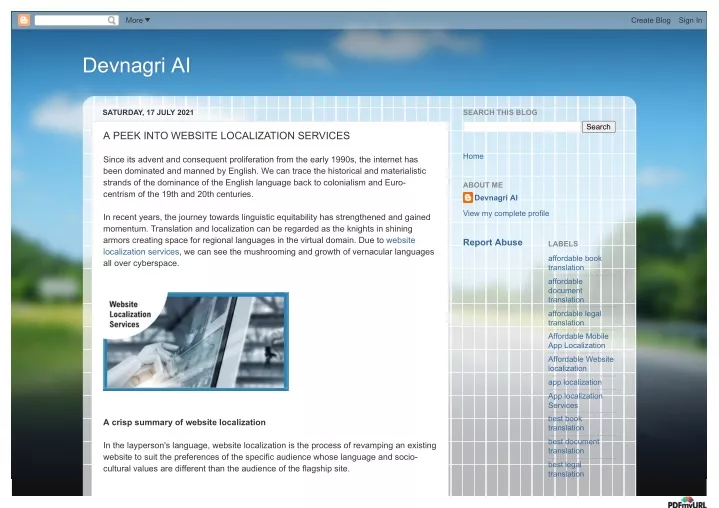Open the Create Blog link
This screenshot has width=719, height=508.
[x=650, y=20]
